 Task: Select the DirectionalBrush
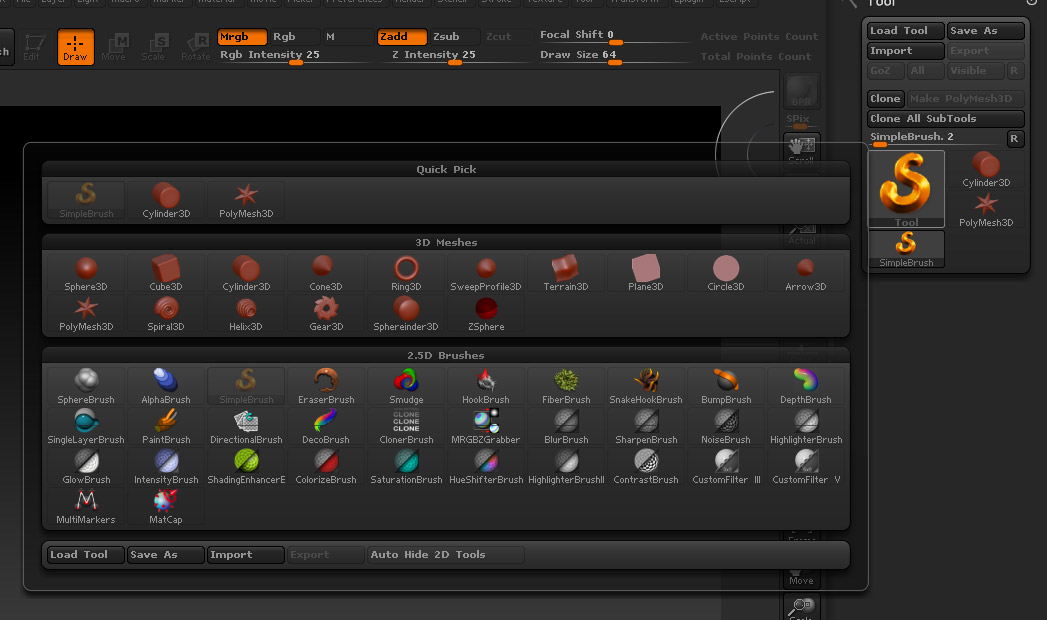(x=246, y=426)
